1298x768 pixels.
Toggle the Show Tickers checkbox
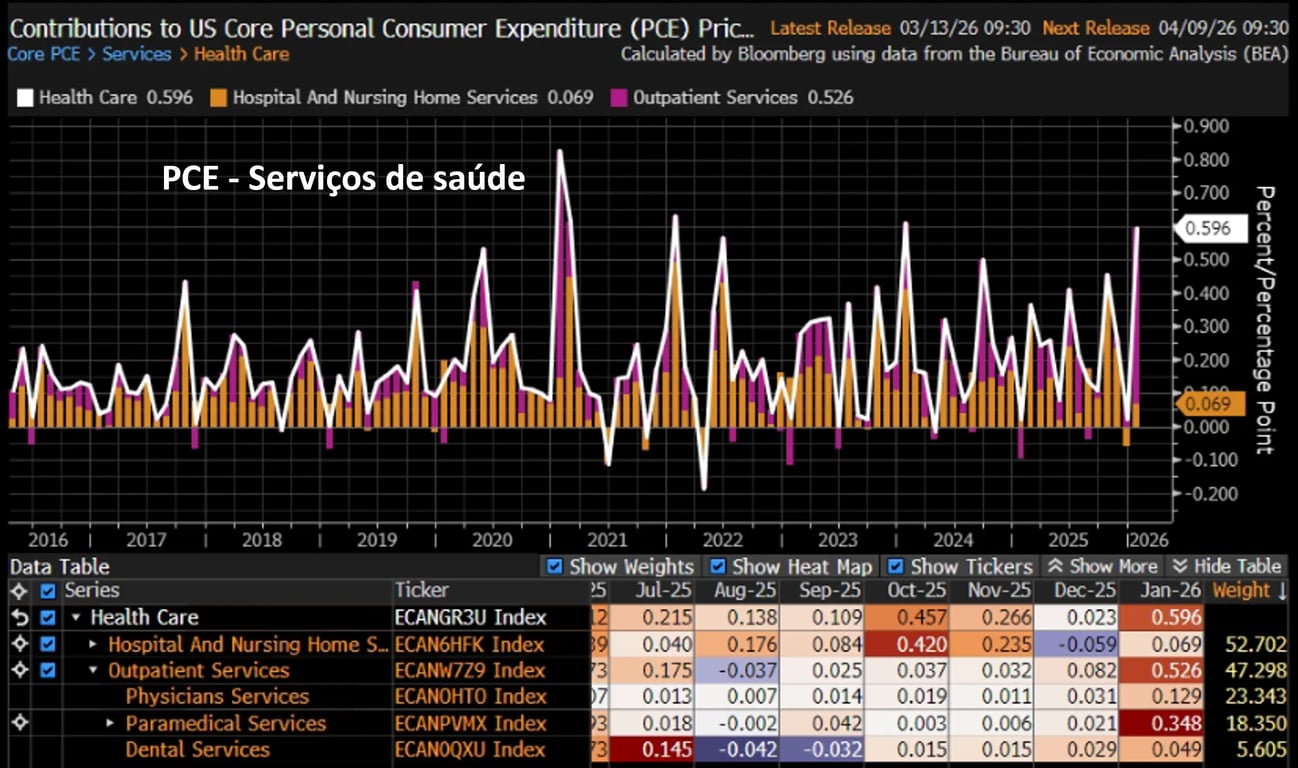[896, 567]
